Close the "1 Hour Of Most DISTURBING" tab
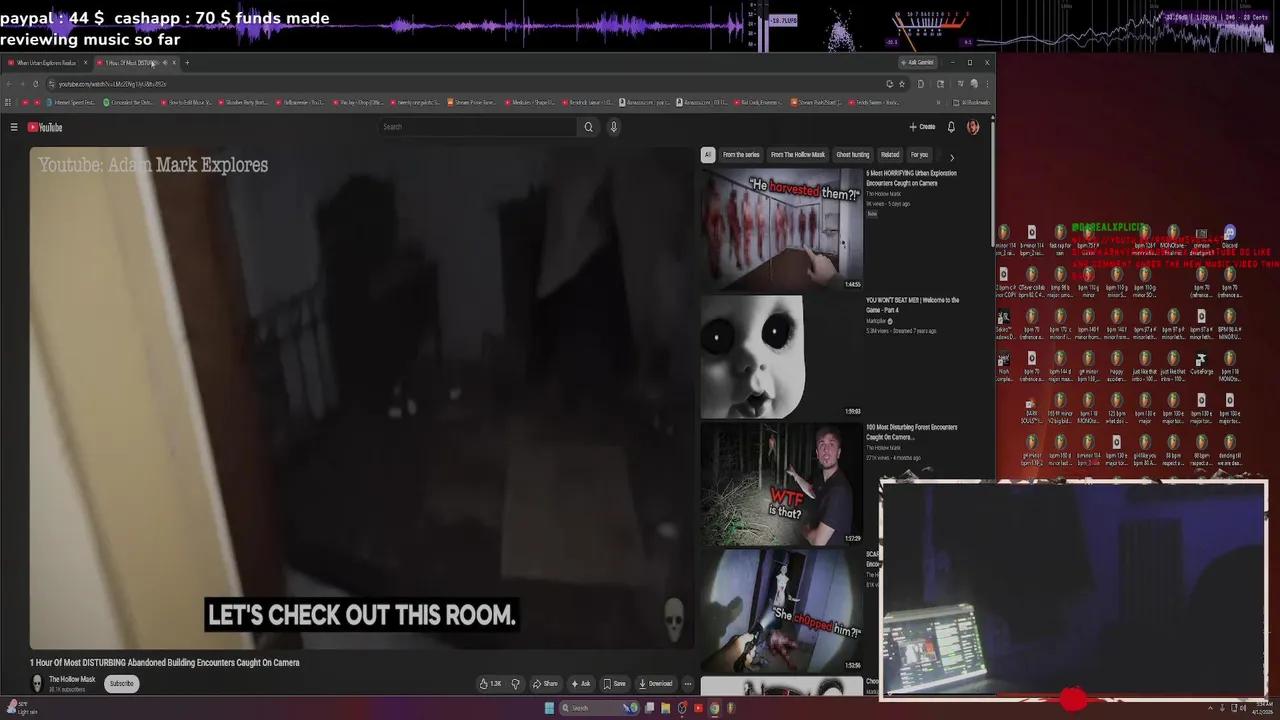This screenshot has height=720, width=1280. (x=174, y=63)
